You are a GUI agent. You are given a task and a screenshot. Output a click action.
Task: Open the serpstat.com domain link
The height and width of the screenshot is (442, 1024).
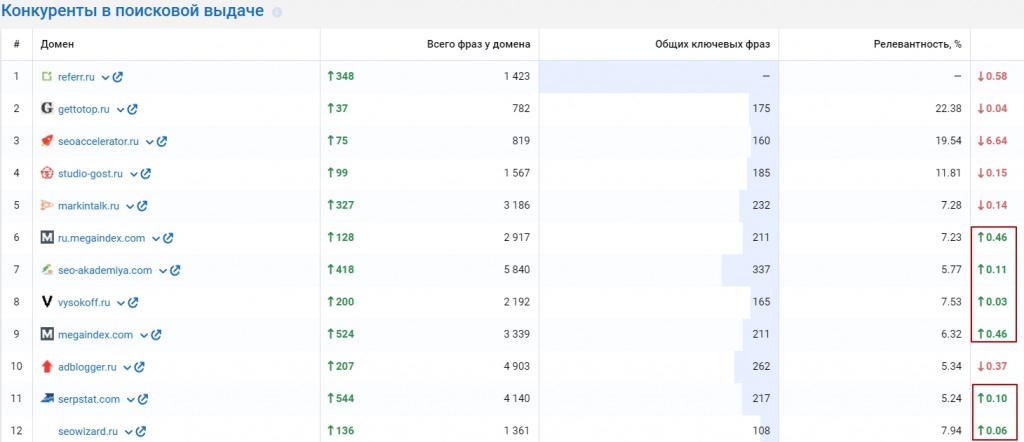pyautogui.click(x=89, y=399)
